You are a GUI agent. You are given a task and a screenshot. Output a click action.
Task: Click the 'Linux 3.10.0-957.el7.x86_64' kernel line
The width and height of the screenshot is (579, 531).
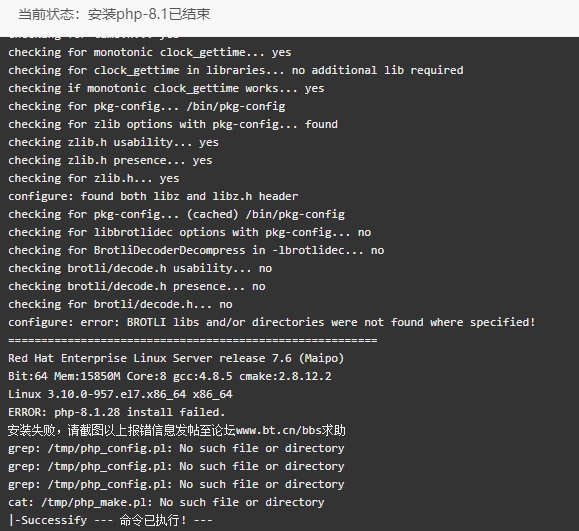(120, 394)
